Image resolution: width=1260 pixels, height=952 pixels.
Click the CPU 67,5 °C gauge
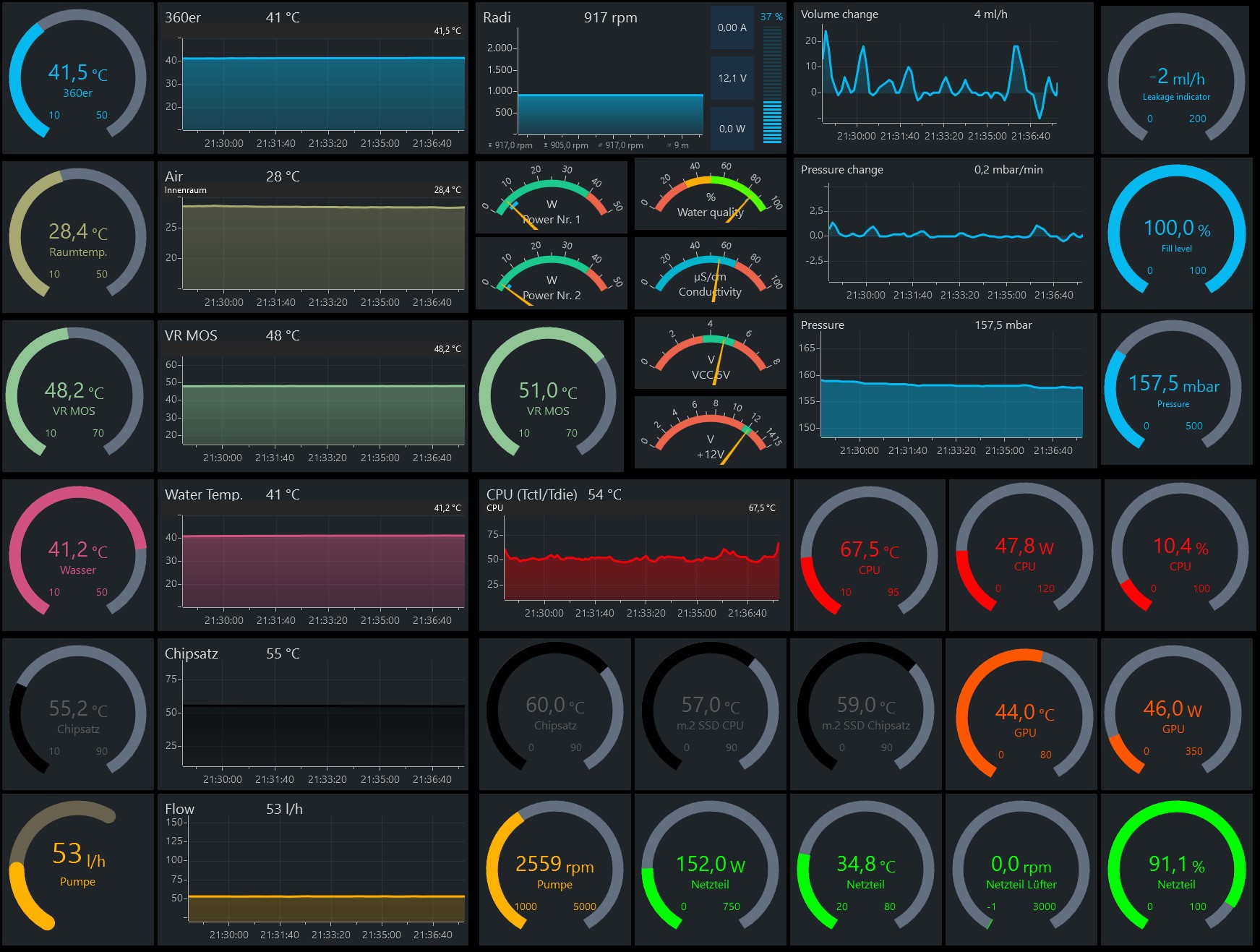pos(869,554)
